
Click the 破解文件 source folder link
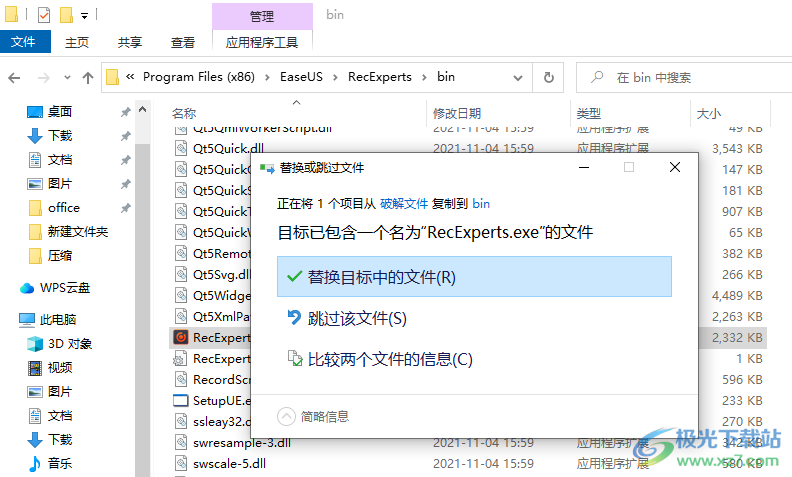click(404, 204)
